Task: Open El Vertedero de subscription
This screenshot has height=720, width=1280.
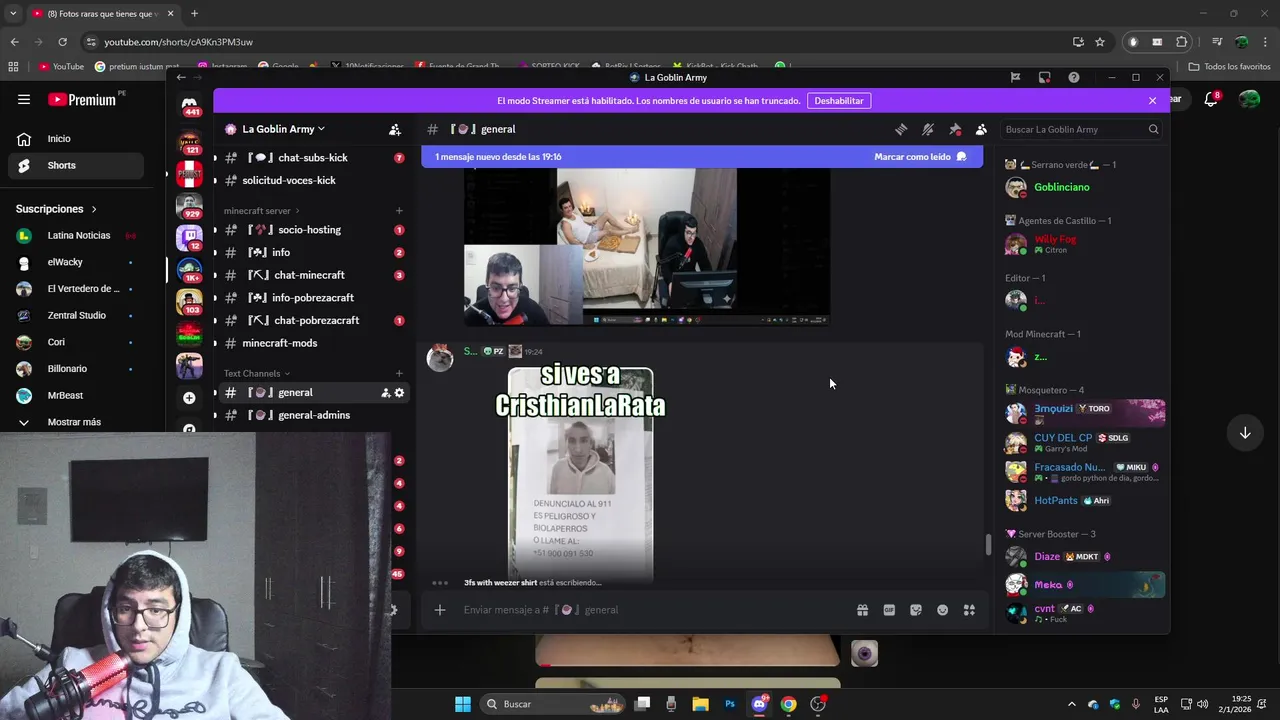Action: click(x=76, y=289)
